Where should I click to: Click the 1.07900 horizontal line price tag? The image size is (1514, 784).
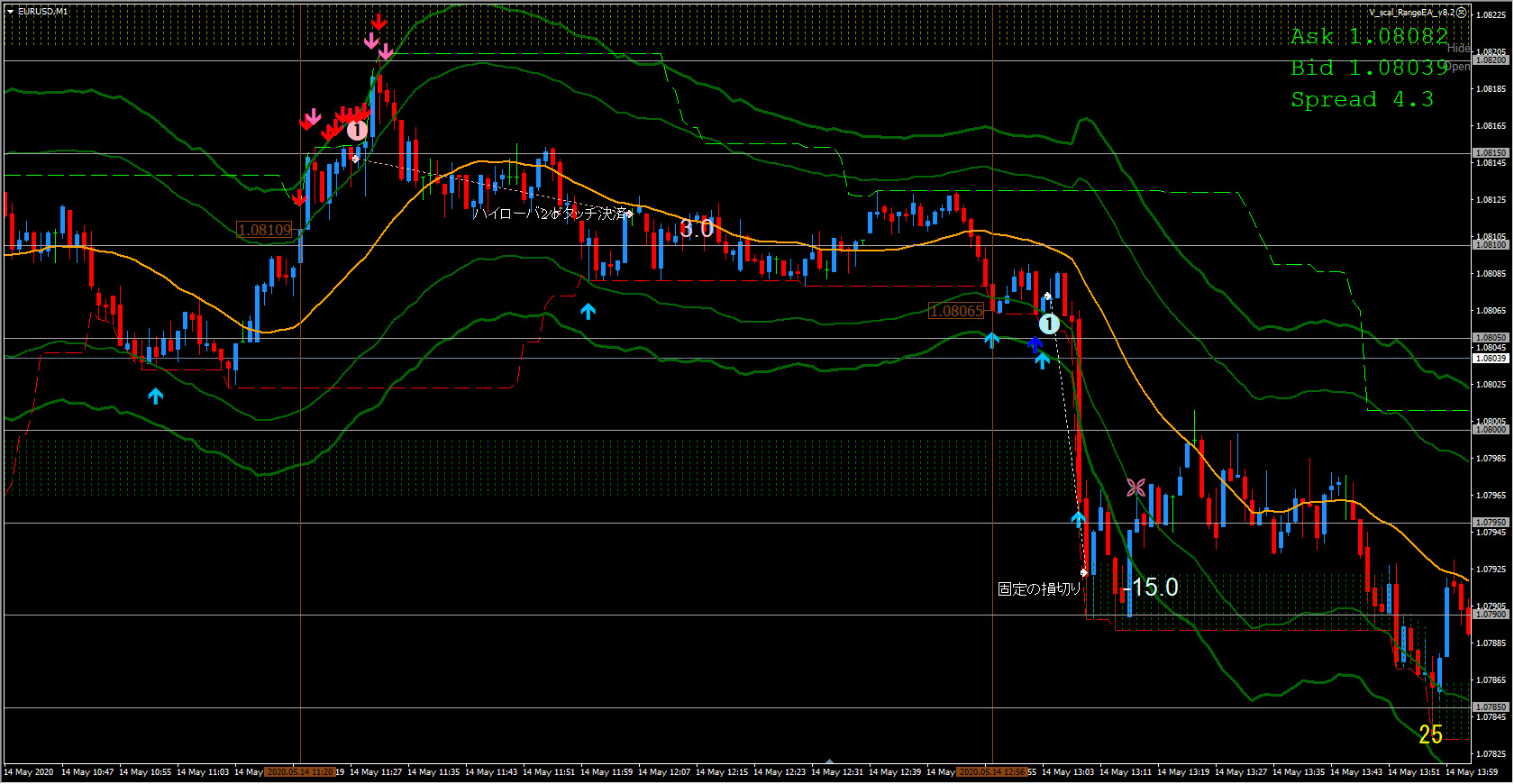(x=1491, y=615)
